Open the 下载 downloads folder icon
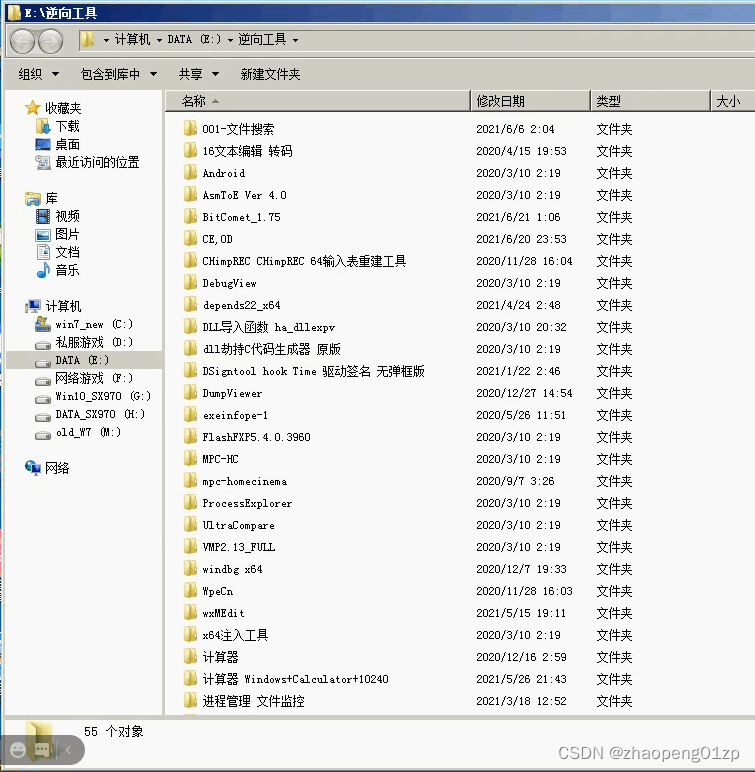The height and width of the screenshot is (772, 755). (43, 126)
